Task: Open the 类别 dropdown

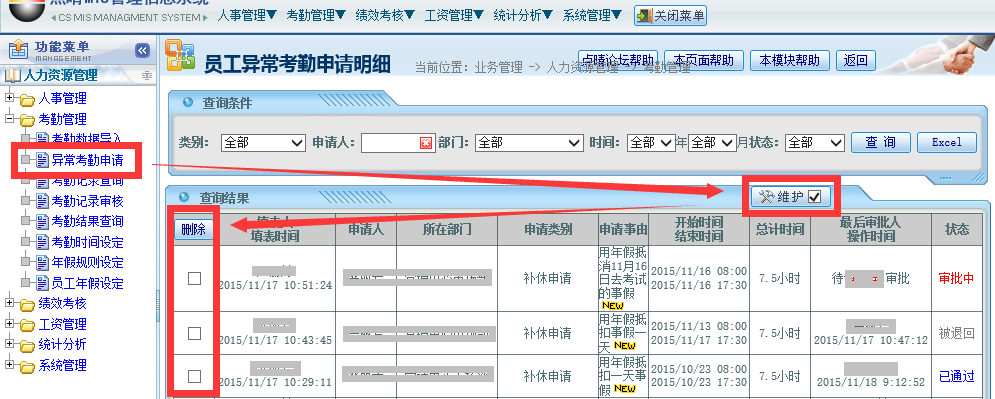Action: point(263,143)
